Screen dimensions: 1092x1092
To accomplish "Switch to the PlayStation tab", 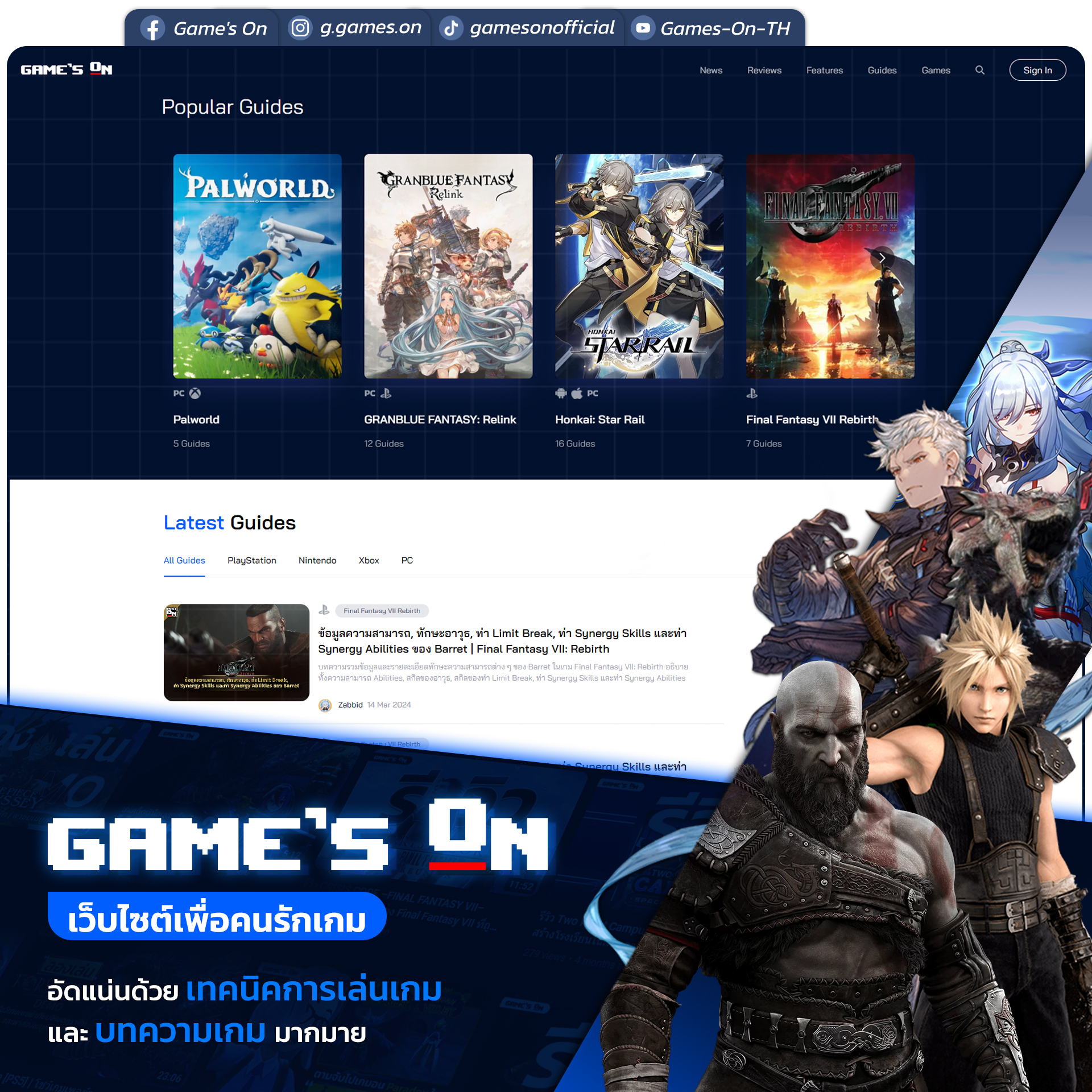I will pyautogui.click(x=252, y=560).
